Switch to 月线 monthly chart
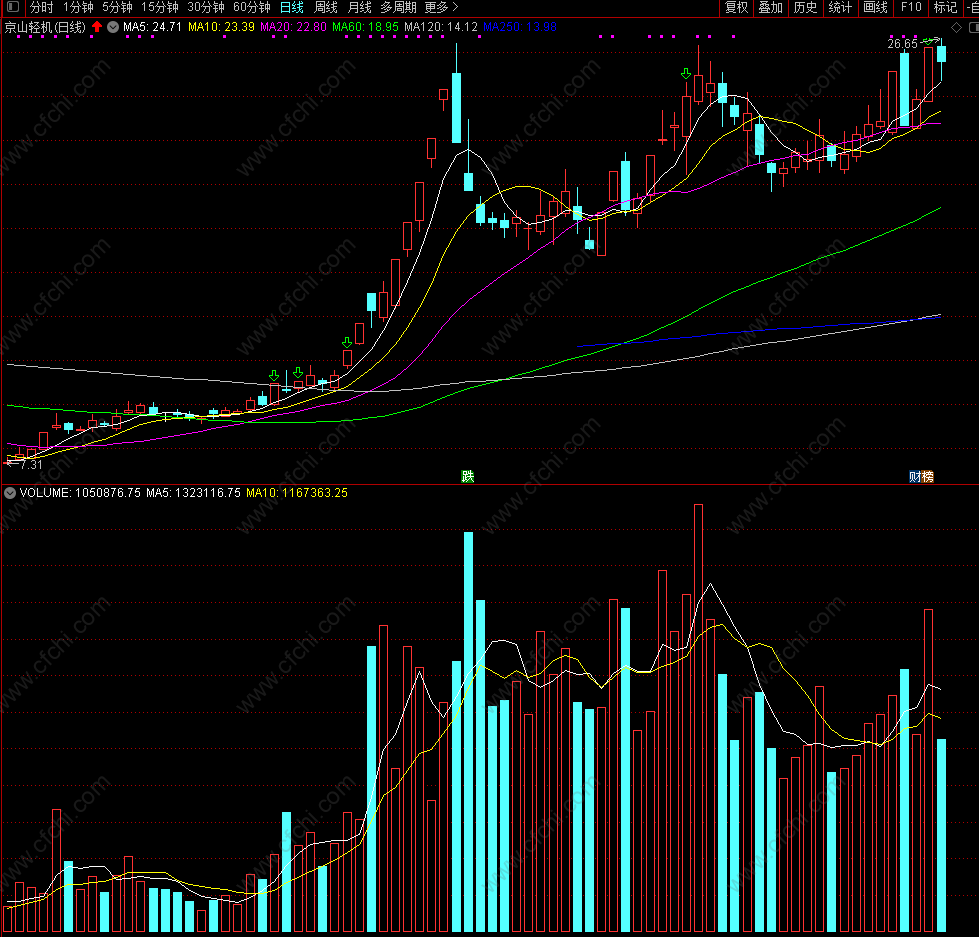Screen dimensions: 979x937 (x=359, y=7)
